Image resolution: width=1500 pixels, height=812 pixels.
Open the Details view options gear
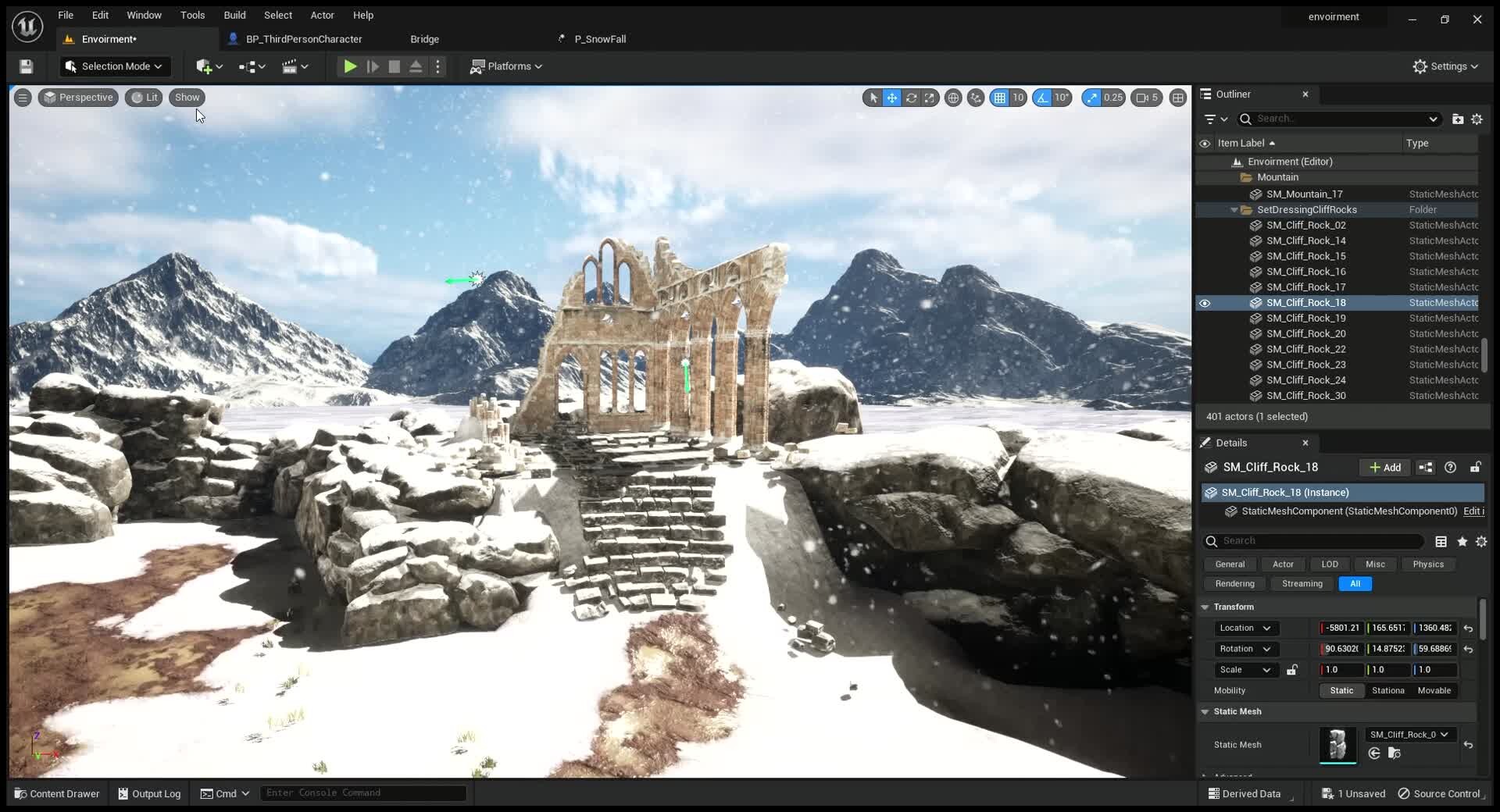coord(1481,541)
